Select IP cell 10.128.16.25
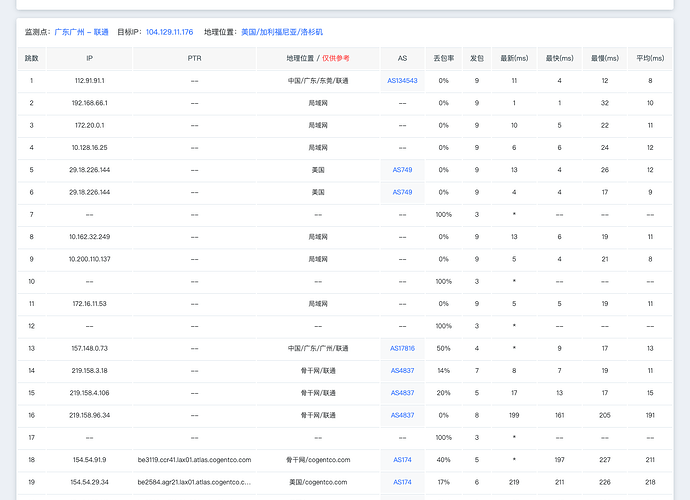 (89, 147)
